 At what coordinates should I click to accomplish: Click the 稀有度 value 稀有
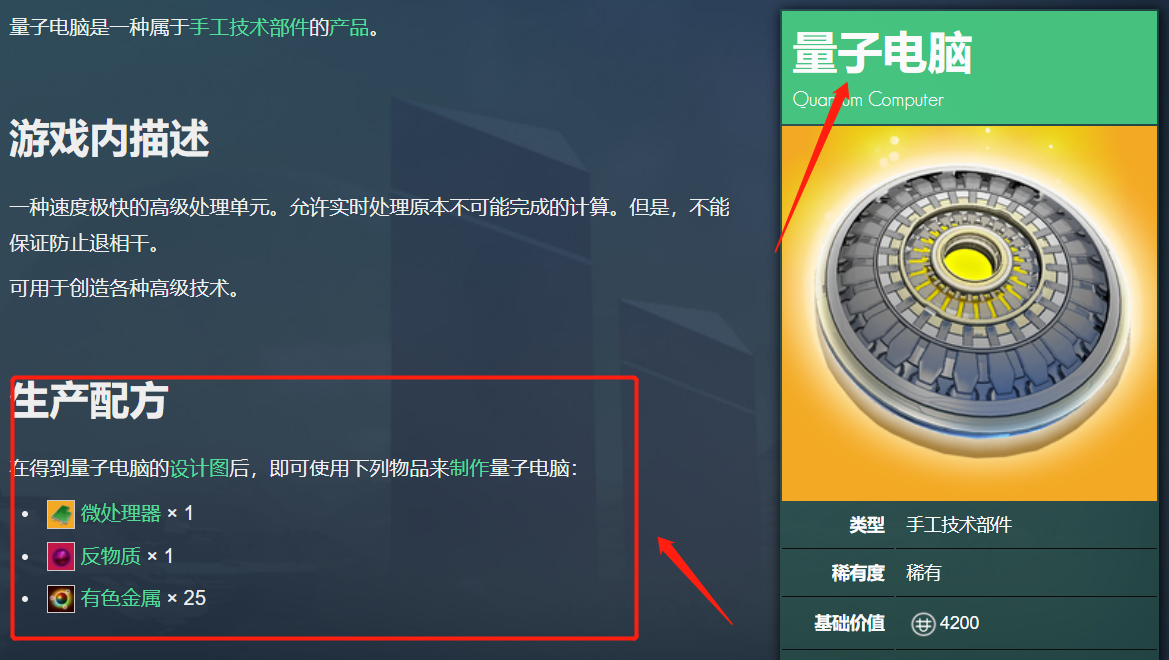tap(924, 573)
